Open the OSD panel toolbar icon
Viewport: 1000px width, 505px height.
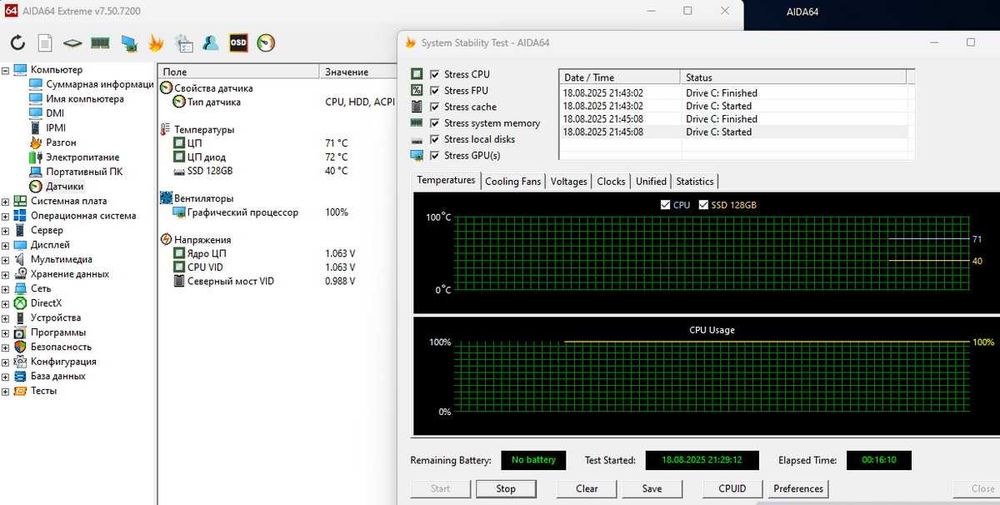(x=239, y=43)
